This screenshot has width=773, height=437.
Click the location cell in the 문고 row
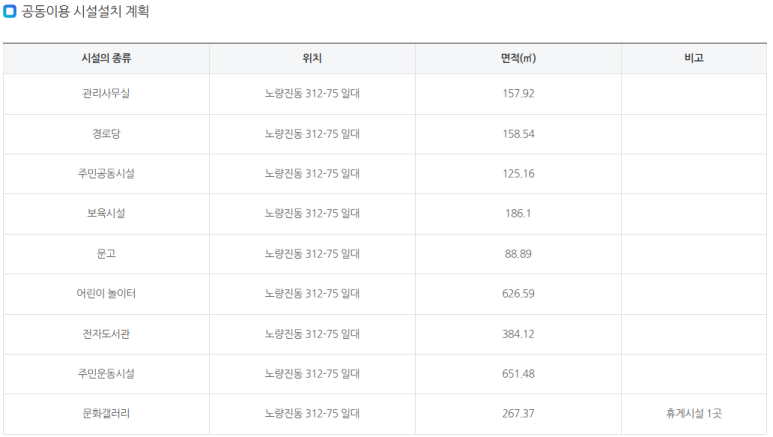pyautogui.click(x=312, y=254)
